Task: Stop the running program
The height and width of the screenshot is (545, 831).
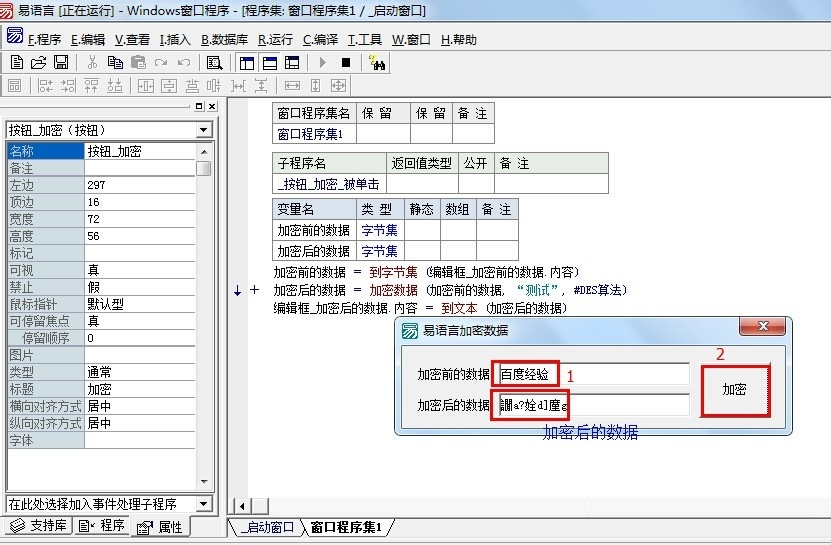Action: (x=346, y=63)
